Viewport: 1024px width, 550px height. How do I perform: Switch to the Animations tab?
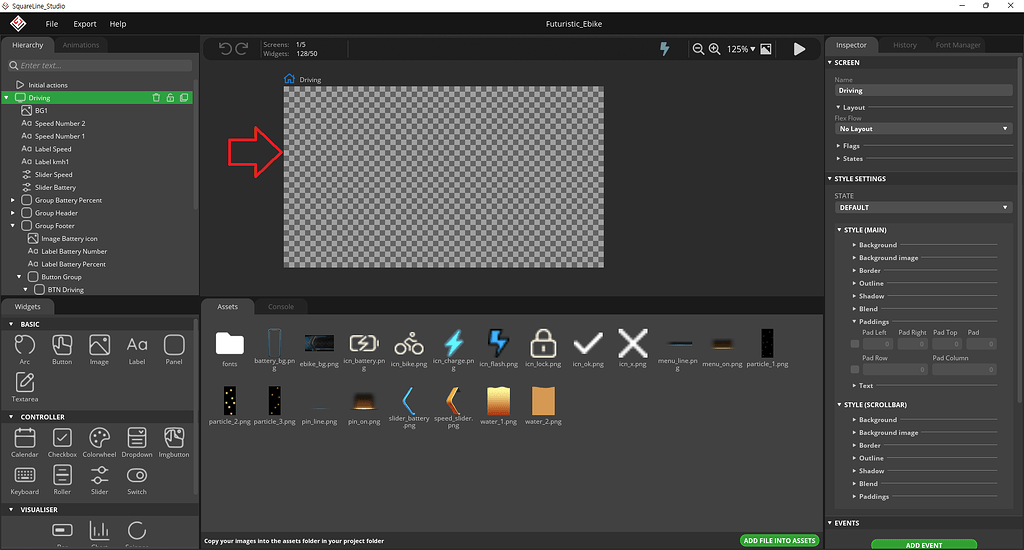[x=81, y=45]
